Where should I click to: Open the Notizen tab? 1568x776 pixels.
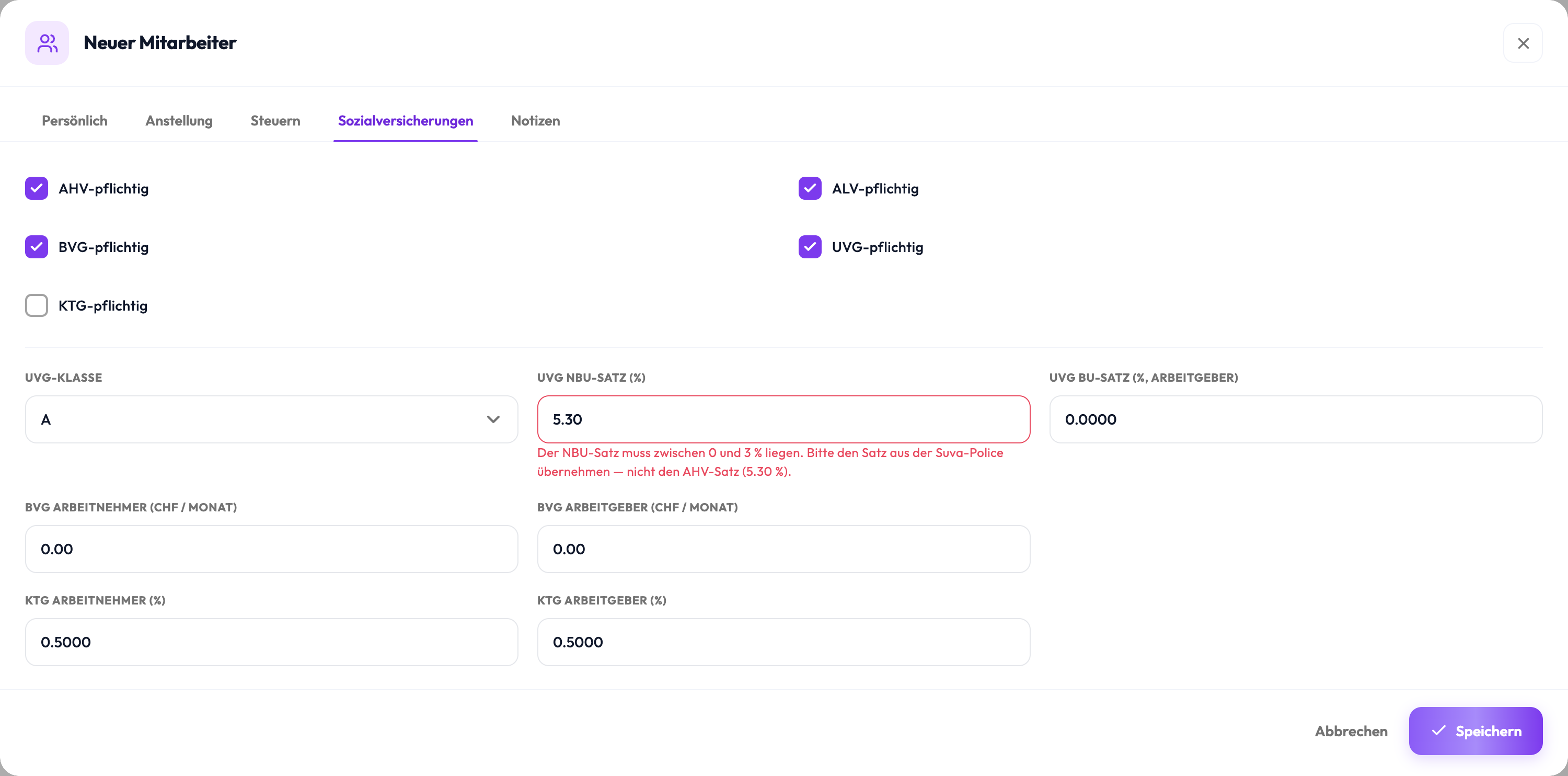(x=536, y=121)
